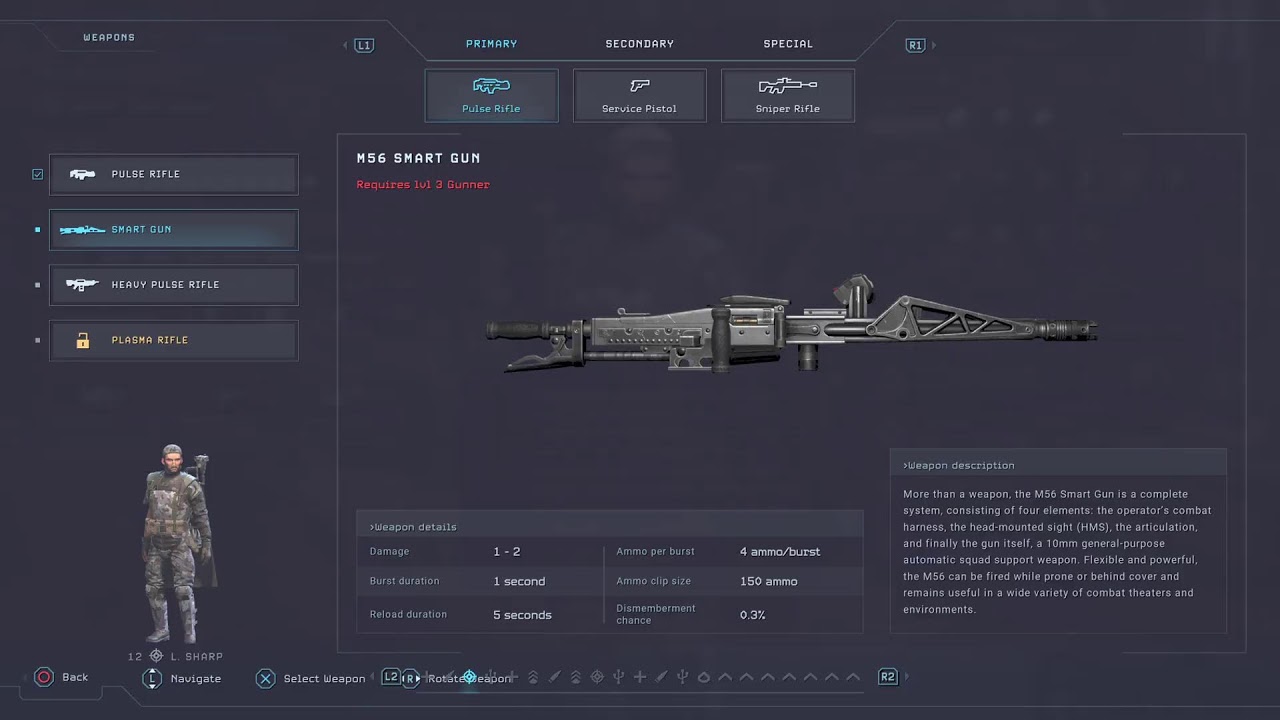Click the padlock icon on PLASMA RIFLE

82,340
